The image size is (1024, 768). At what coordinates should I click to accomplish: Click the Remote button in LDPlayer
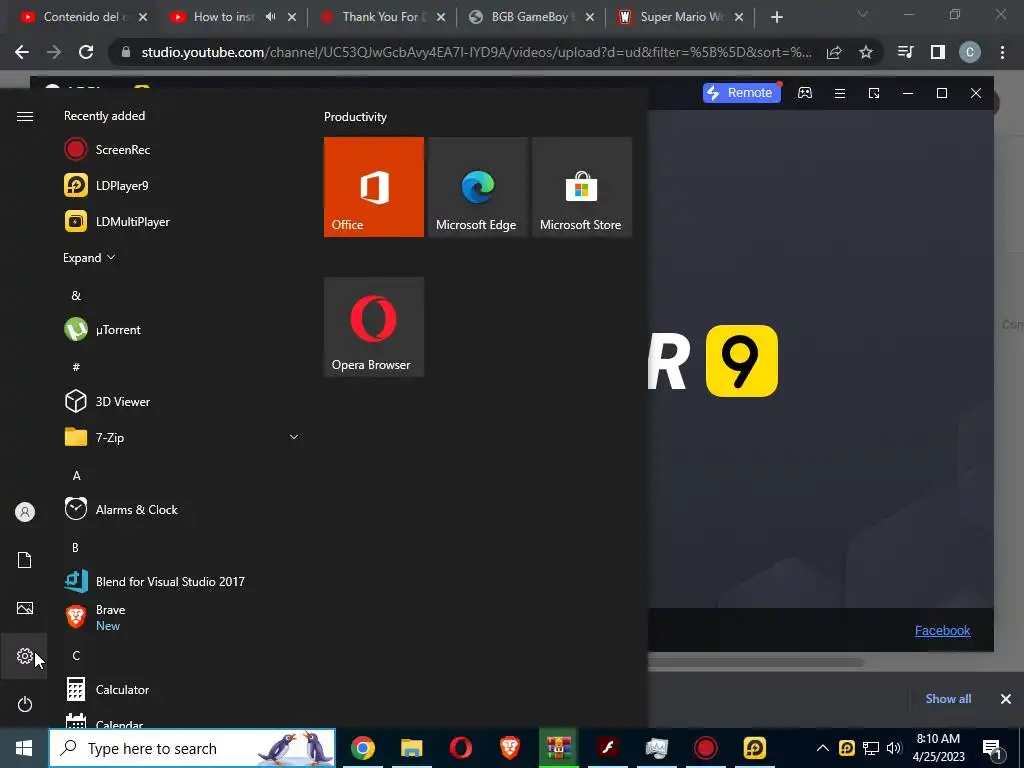point(741,93)
